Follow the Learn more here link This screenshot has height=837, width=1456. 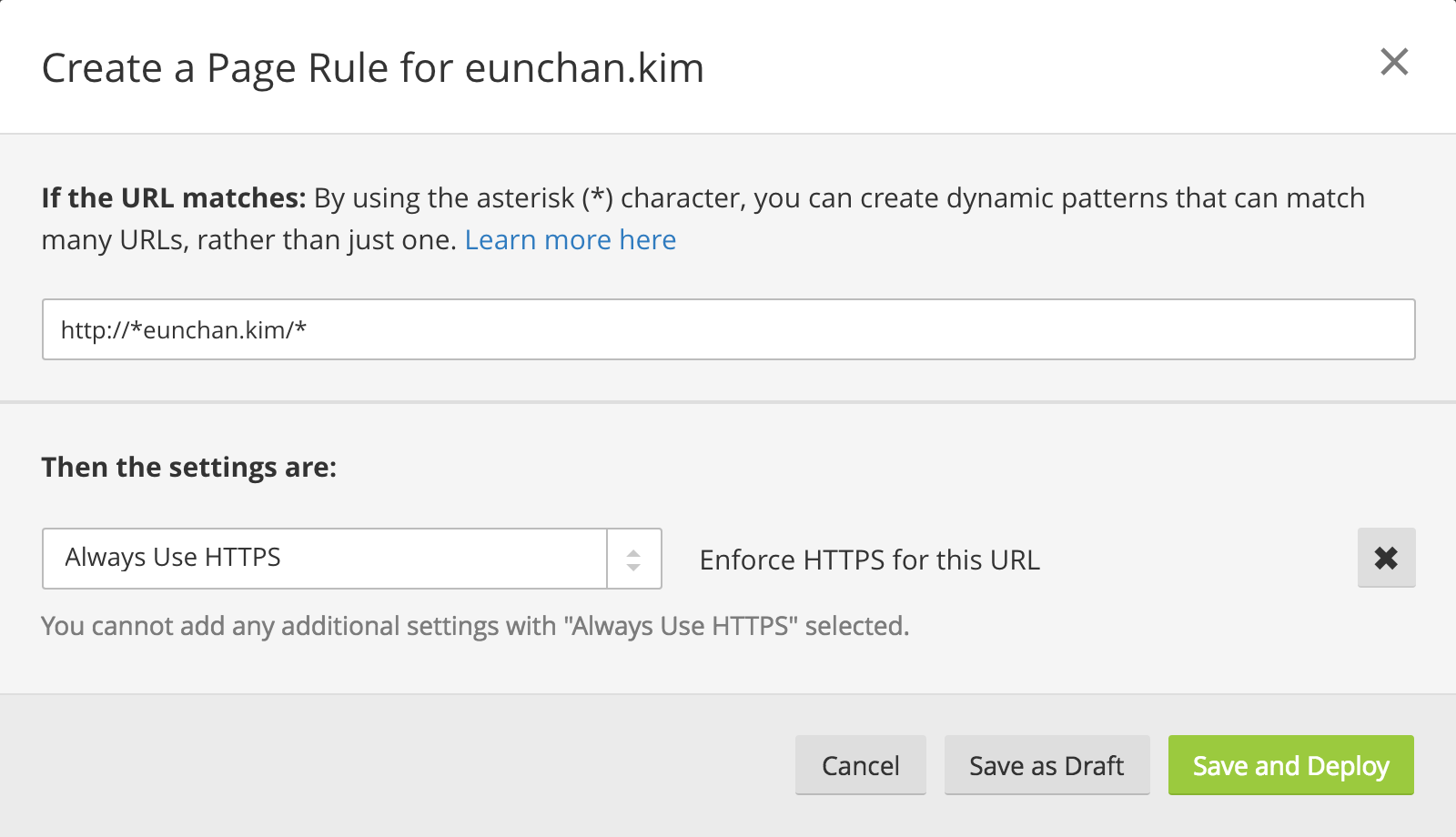(x=571, y=240)
